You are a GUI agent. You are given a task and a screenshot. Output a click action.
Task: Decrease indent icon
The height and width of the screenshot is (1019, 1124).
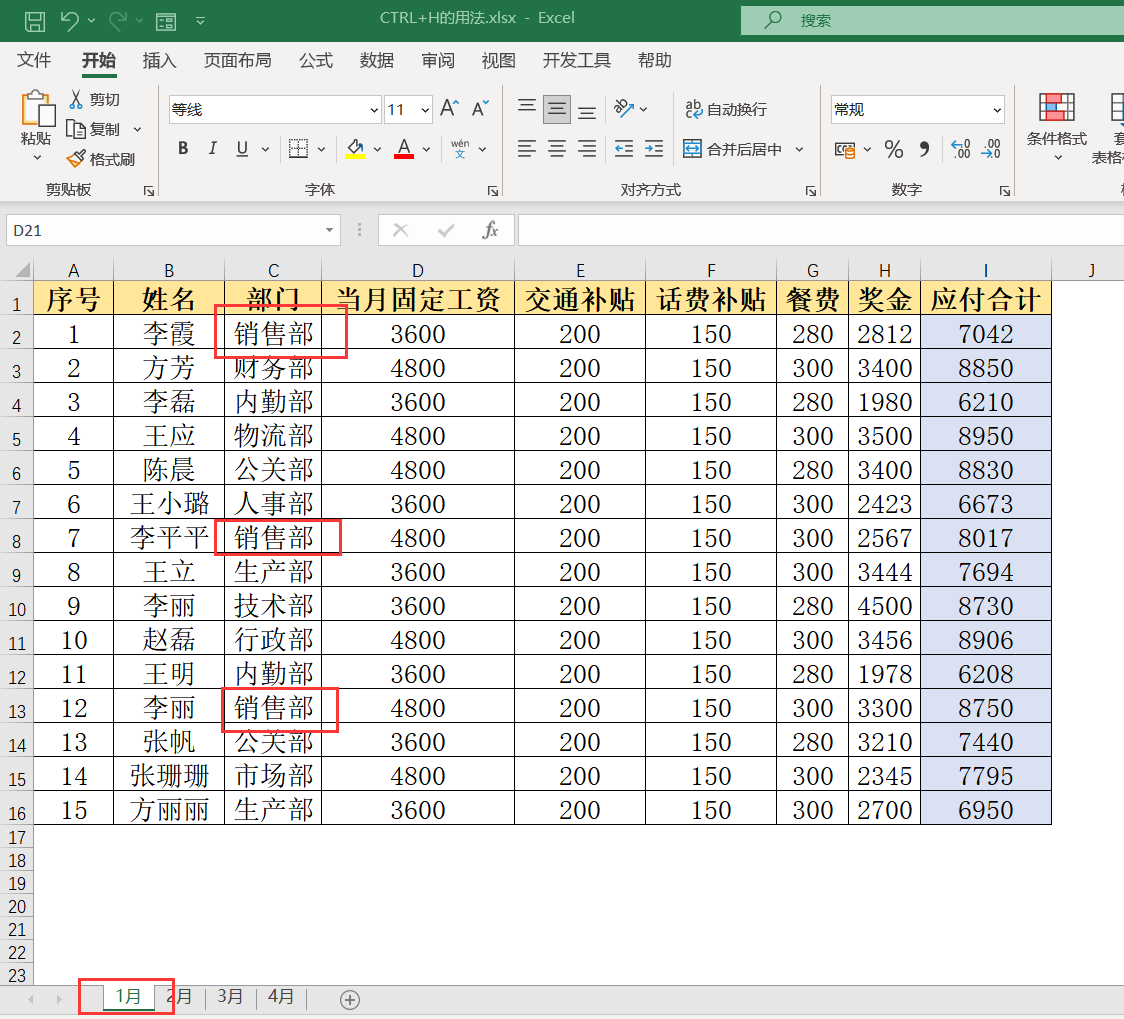[x=624, y=148]
